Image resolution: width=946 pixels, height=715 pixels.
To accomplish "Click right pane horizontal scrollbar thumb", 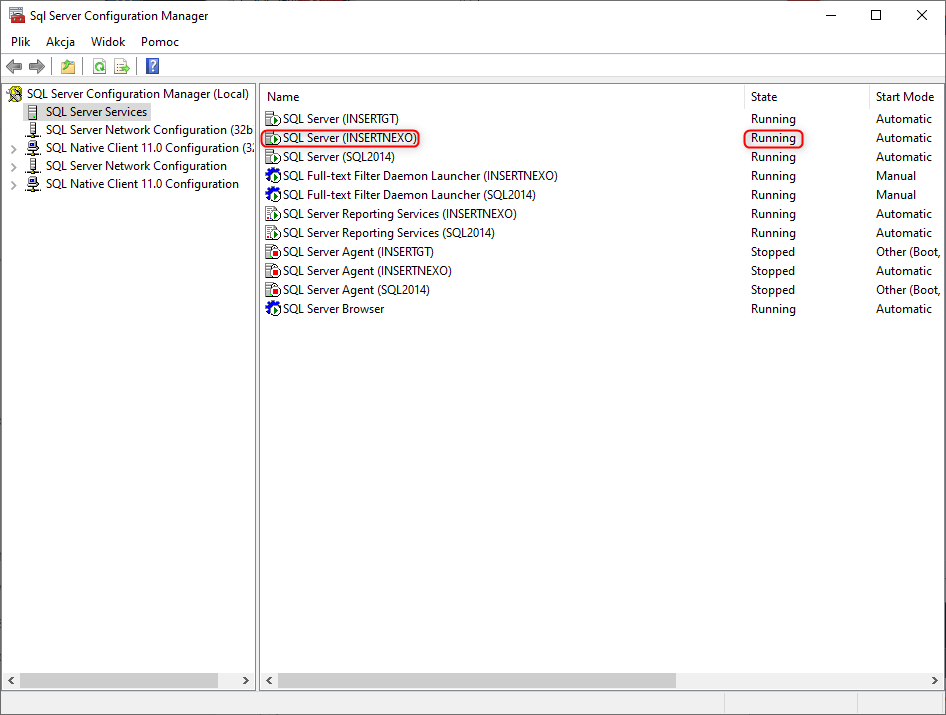I will [x=477, y=681].
